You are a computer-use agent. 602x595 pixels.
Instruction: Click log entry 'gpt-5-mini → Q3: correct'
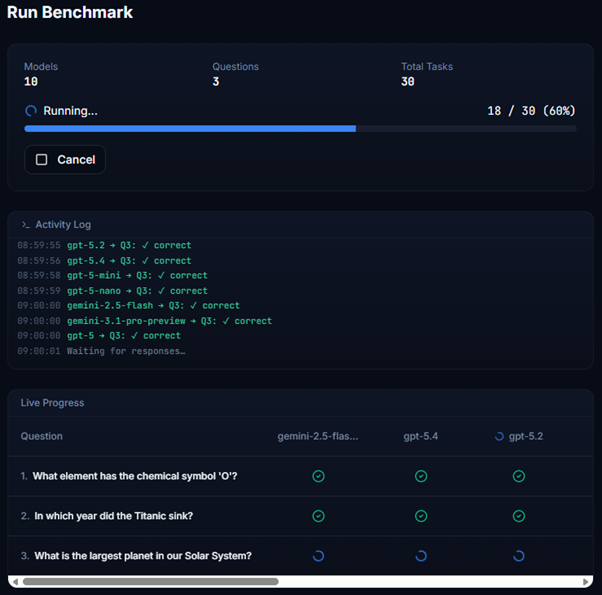pos(137,276)
